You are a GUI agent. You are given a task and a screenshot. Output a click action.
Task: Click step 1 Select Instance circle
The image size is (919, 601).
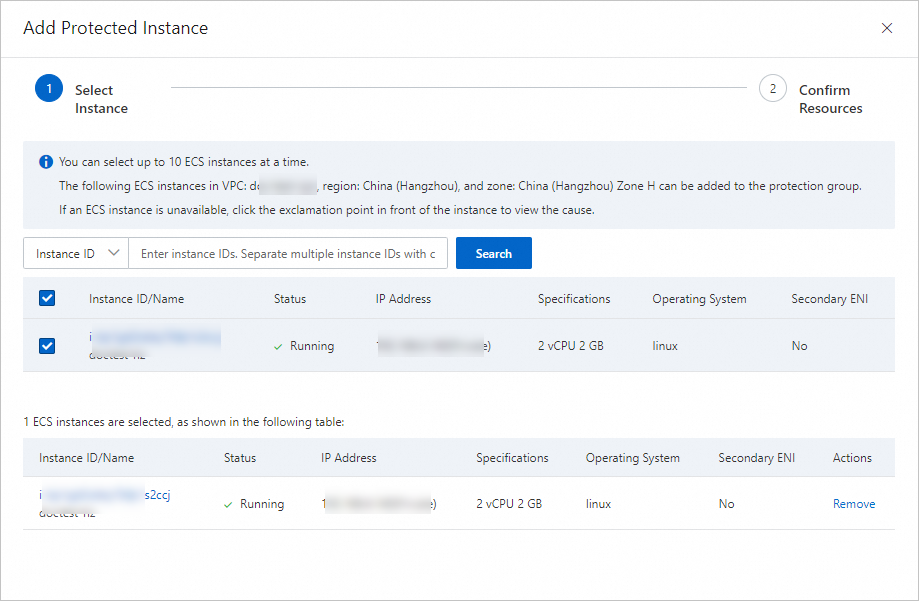click(x=49, y=89)
